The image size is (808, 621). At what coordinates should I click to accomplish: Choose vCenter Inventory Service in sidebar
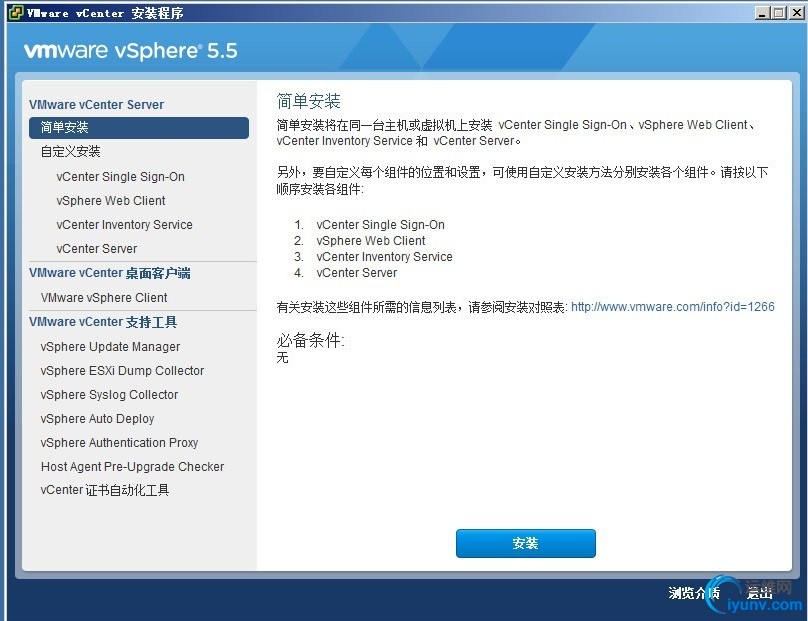pos(124,225)
